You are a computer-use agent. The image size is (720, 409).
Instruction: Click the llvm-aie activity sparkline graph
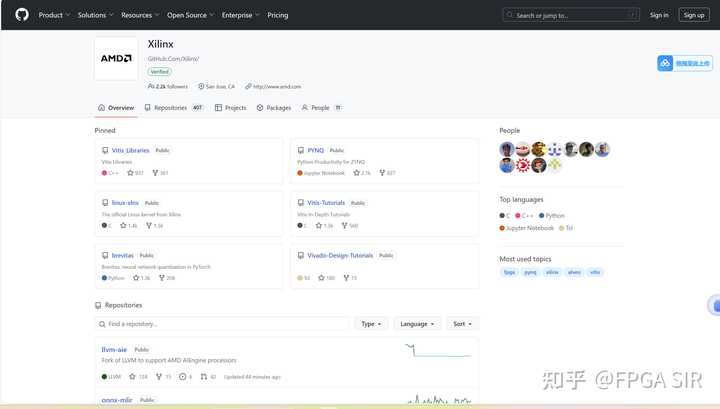coord(438,350)
